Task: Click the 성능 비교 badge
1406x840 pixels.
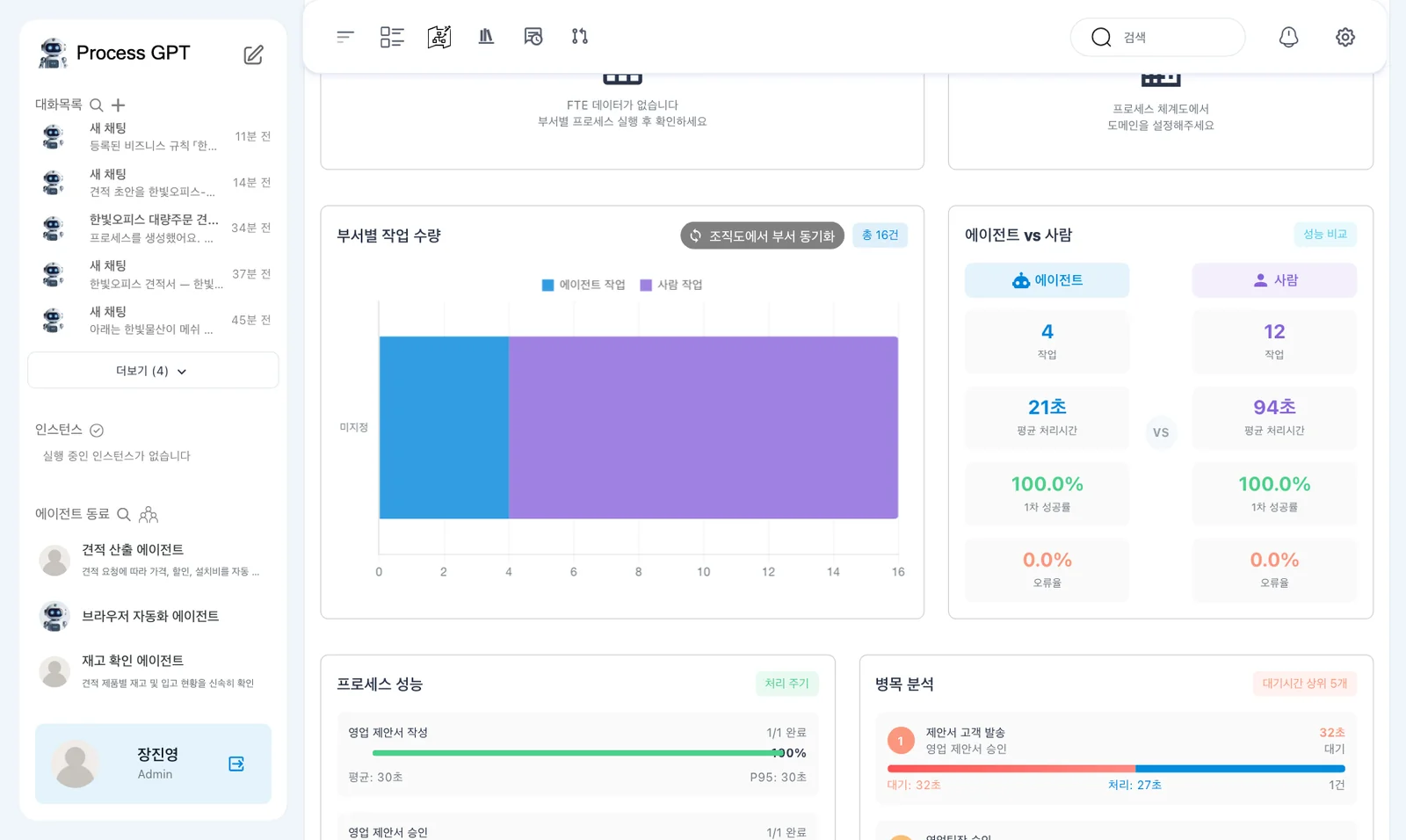Action: pyautogui.click(x=1325, y=235)
